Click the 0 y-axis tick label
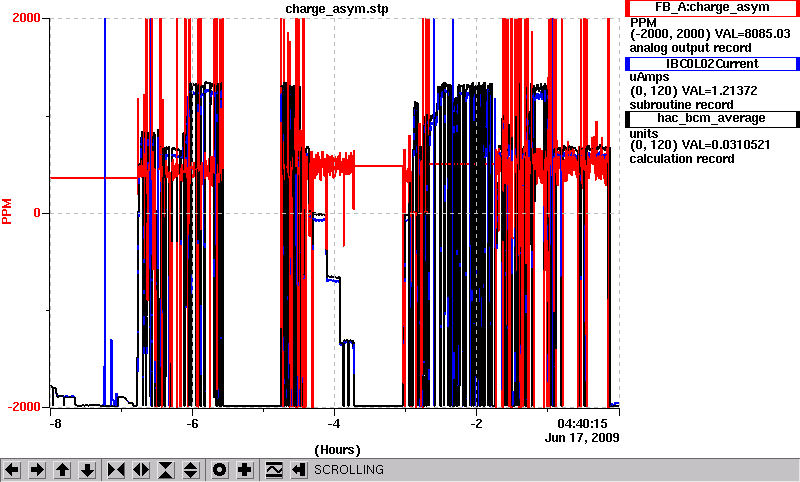This screenshot has width=800, height=482. 37,213
